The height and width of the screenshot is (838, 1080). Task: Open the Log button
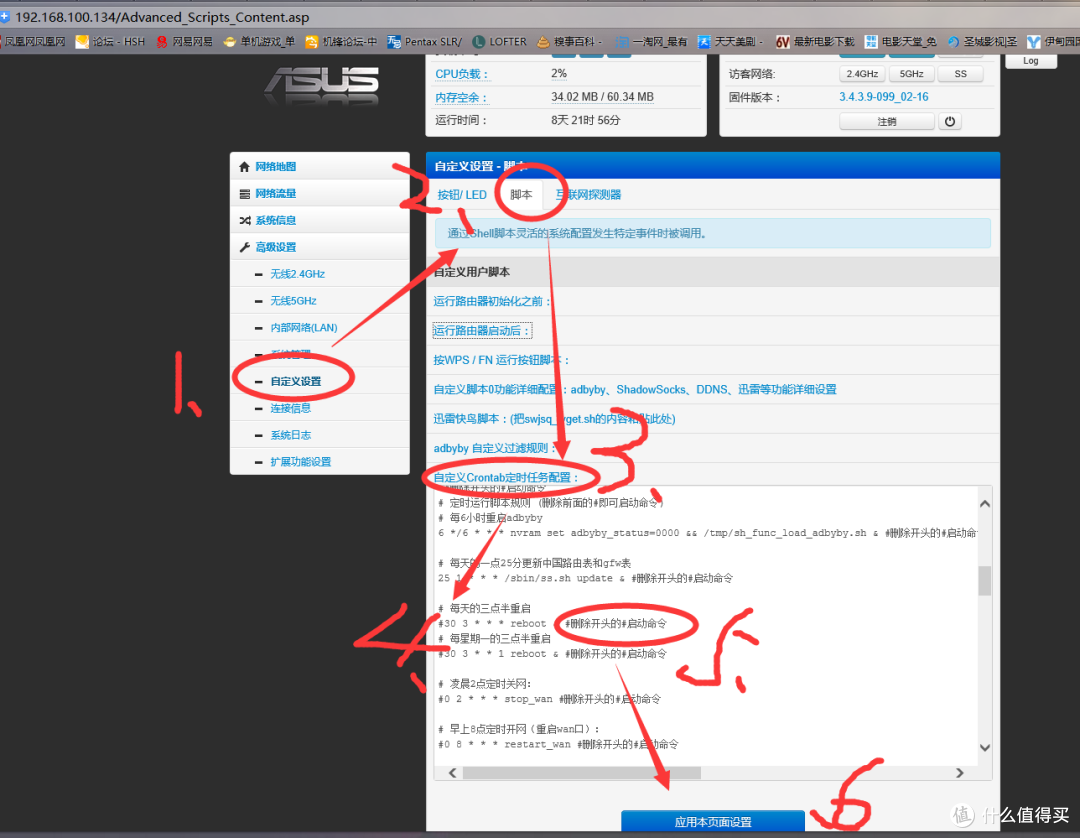click(x=1030, y=61)
